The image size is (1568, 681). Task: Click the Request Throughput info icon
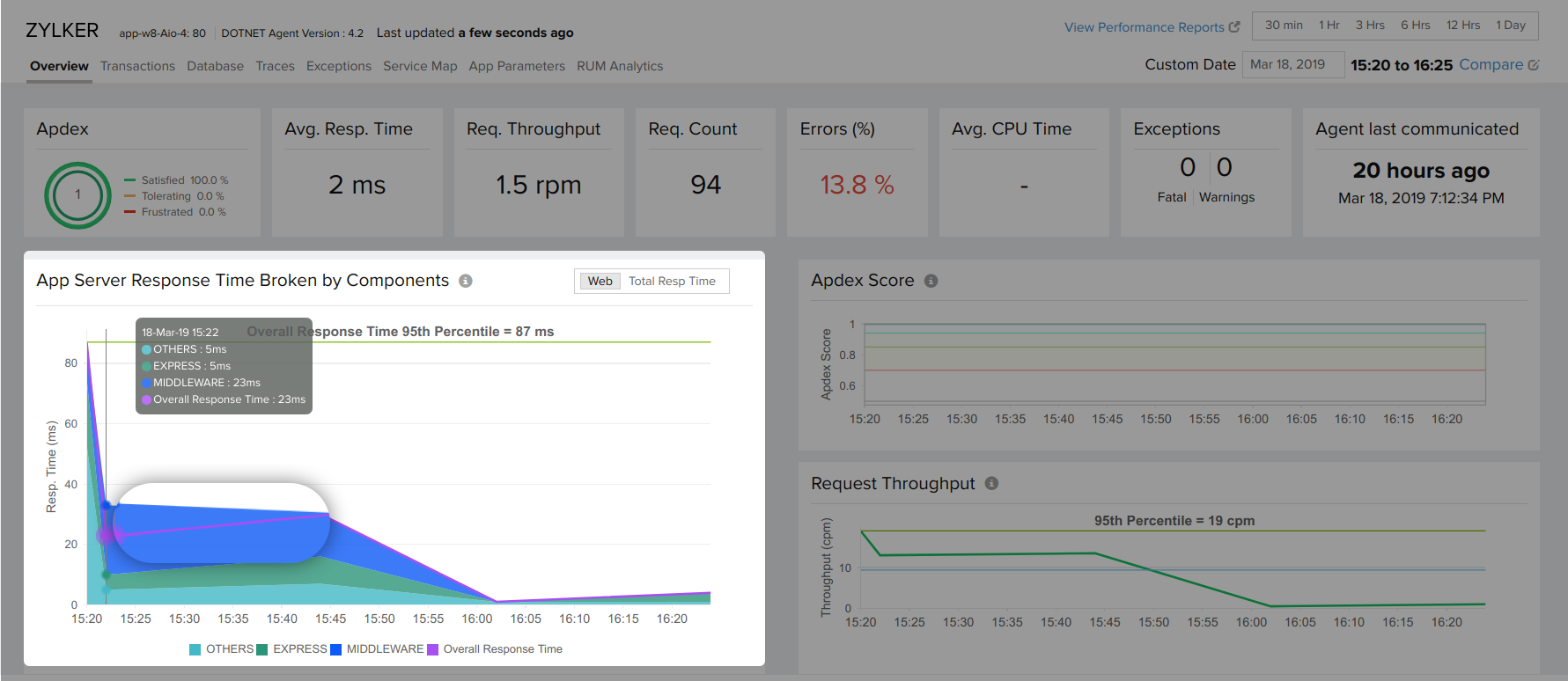[991, 483]
